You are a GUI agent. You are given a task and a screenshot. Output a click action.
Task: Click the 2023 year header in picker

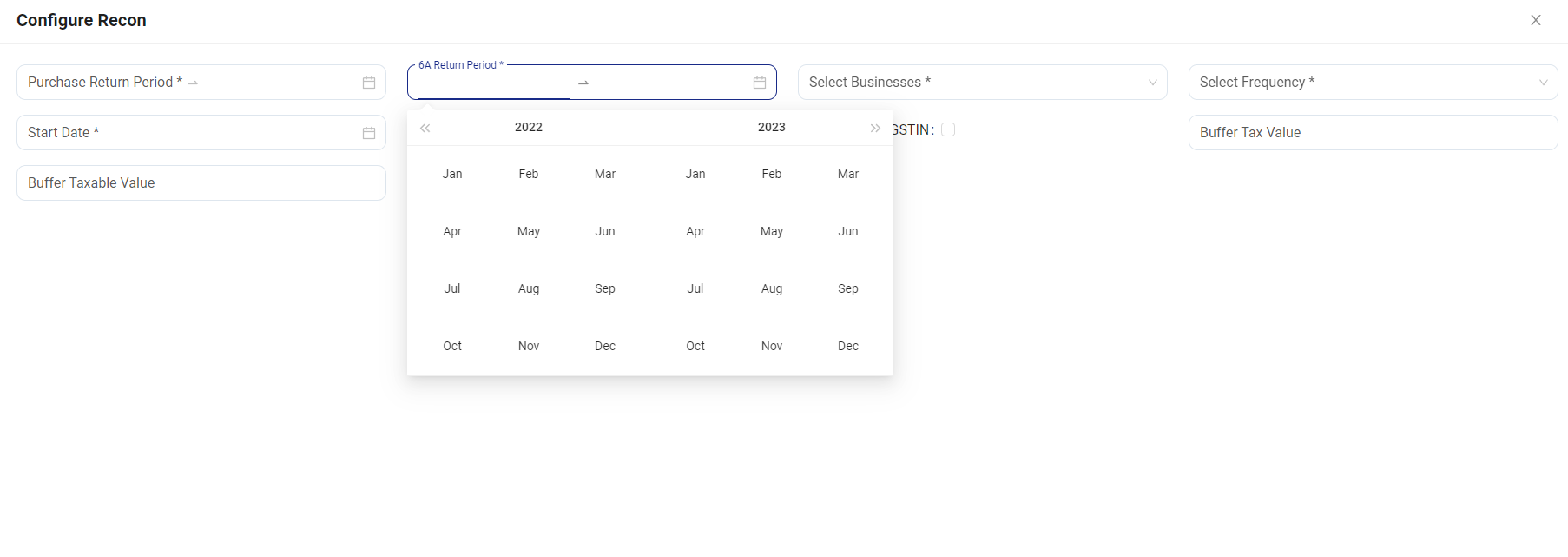(x=771, y=127)
